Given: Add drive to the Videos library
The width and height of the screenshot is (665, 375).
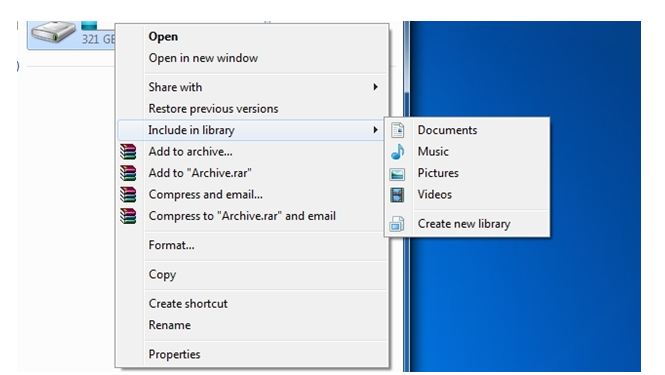Looking at the screenshot, I should tap(435, 195).
